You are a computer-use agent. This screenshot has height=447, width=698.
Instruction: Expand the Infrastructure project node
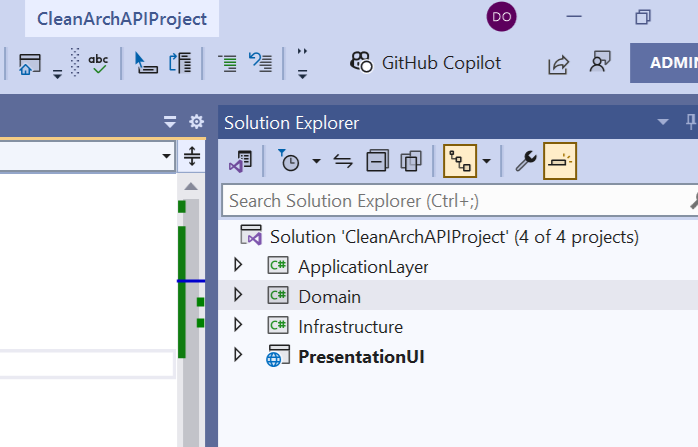tap(238, 325)
